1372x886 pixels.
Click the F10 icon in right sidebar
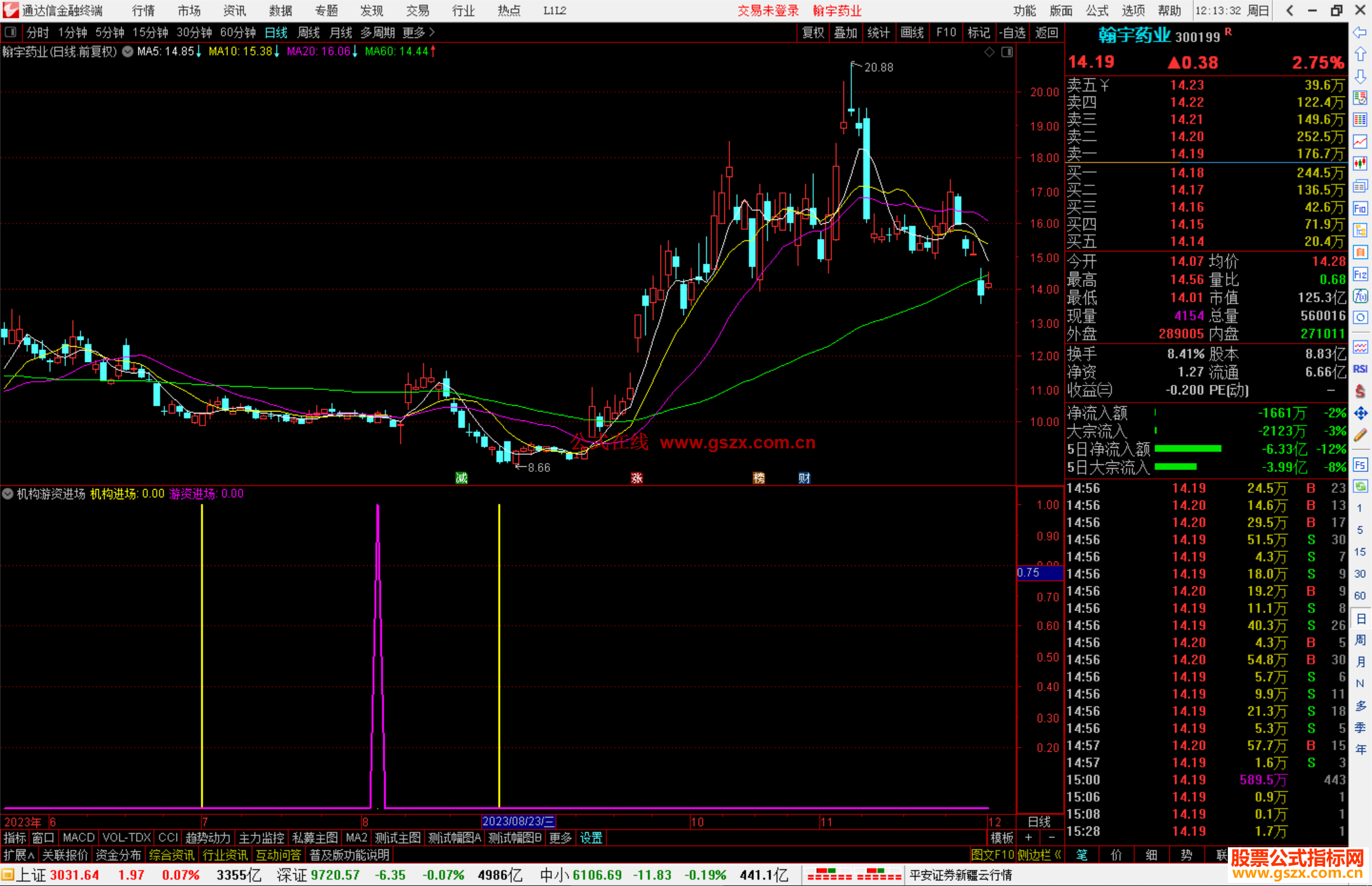(1360, 208)
